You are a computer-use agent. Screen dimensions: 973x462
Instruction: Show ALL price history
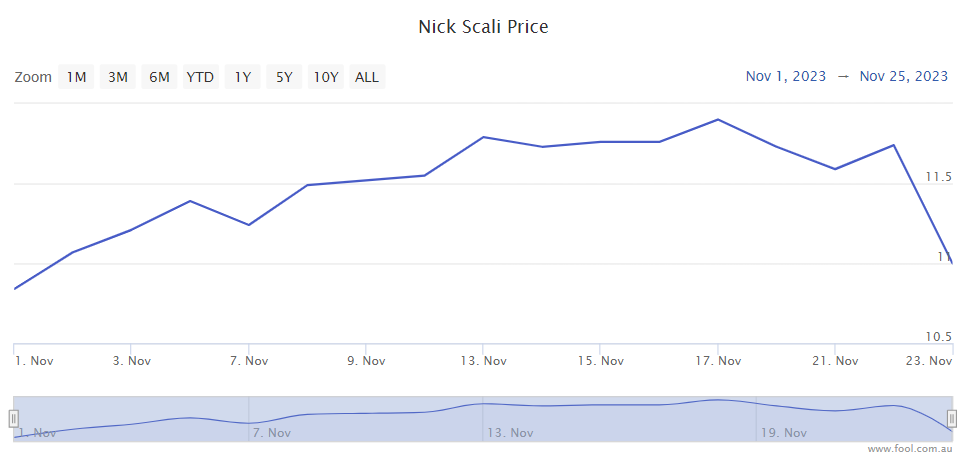coord(367,77)
